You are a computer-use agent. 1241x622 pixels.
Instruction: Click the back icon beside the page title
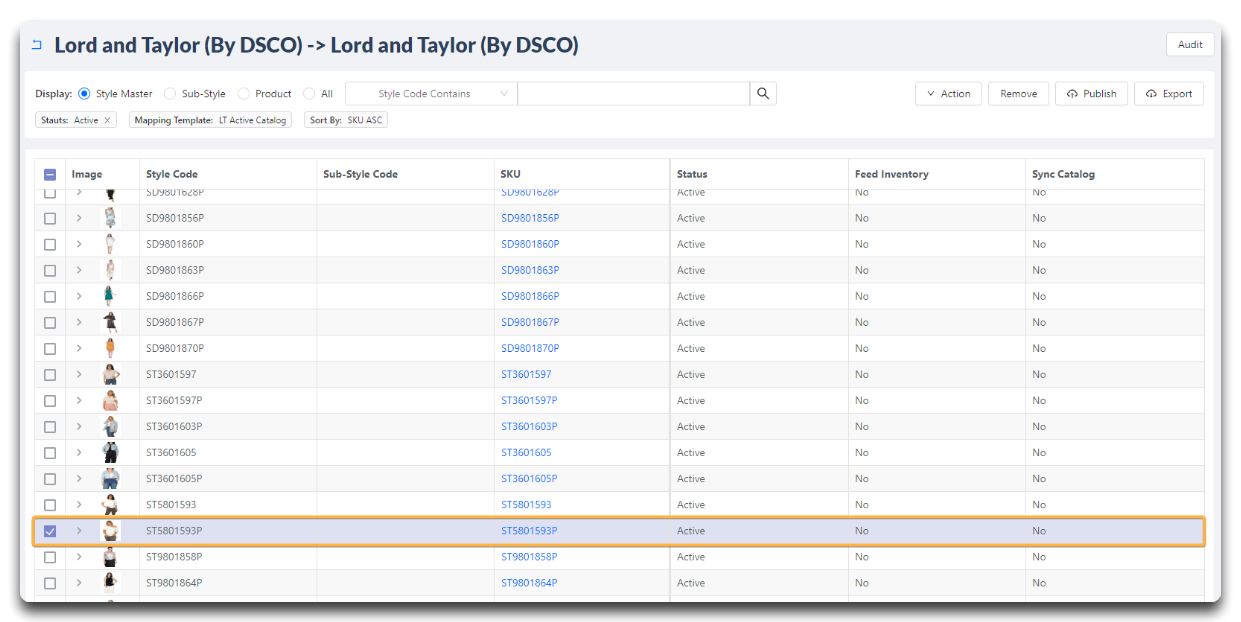coord(37,45)
